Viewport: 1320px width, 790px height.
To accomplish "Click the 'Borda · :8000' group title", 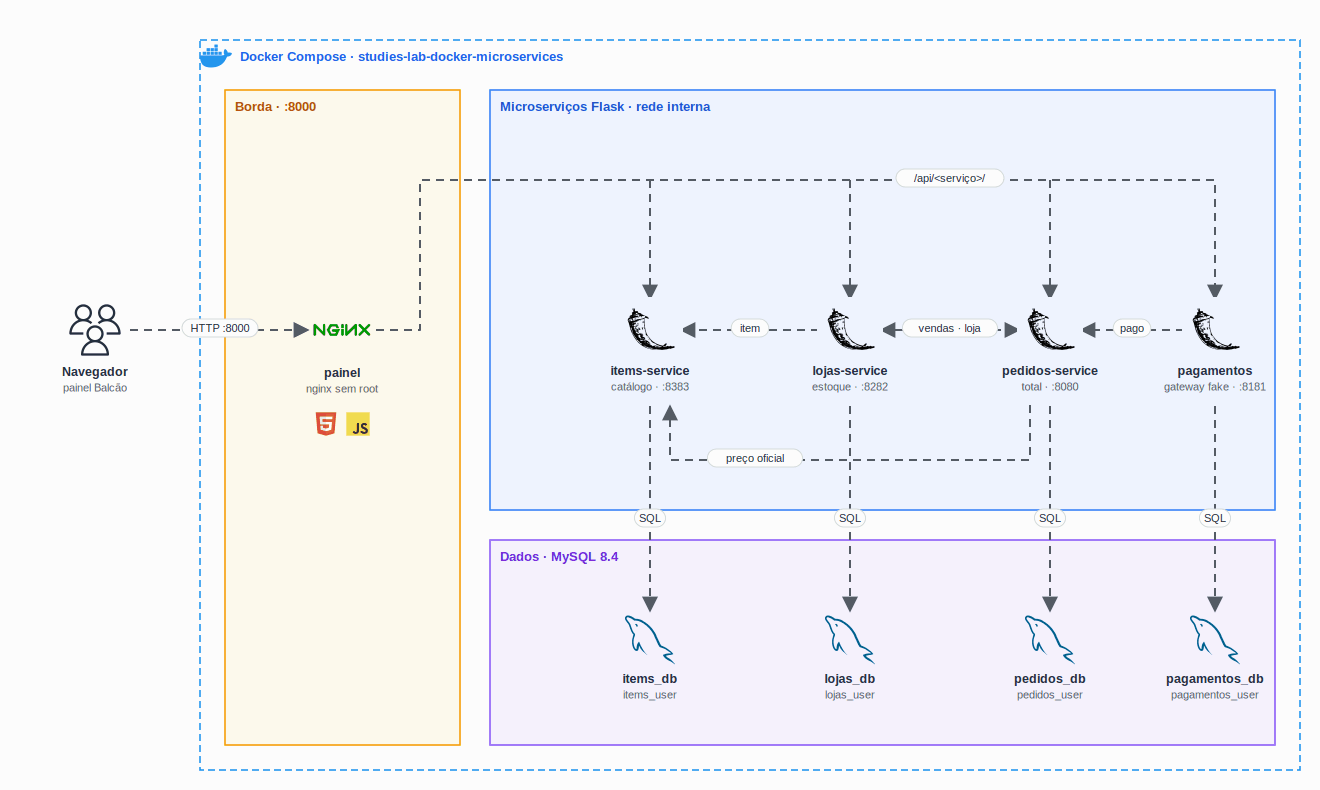I will 275,106.
